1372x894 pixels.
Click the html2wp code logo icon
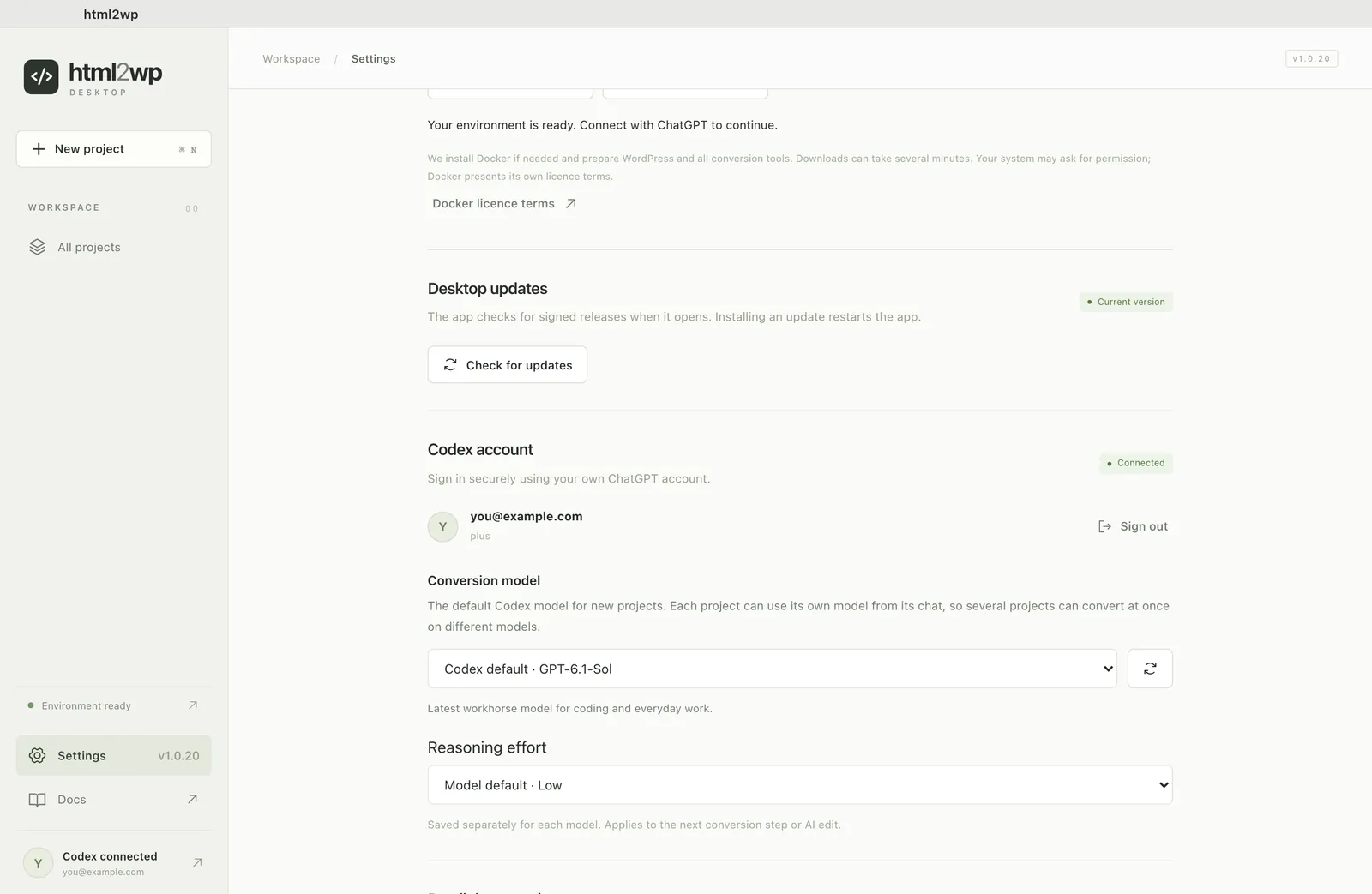[x=41, y=76]
